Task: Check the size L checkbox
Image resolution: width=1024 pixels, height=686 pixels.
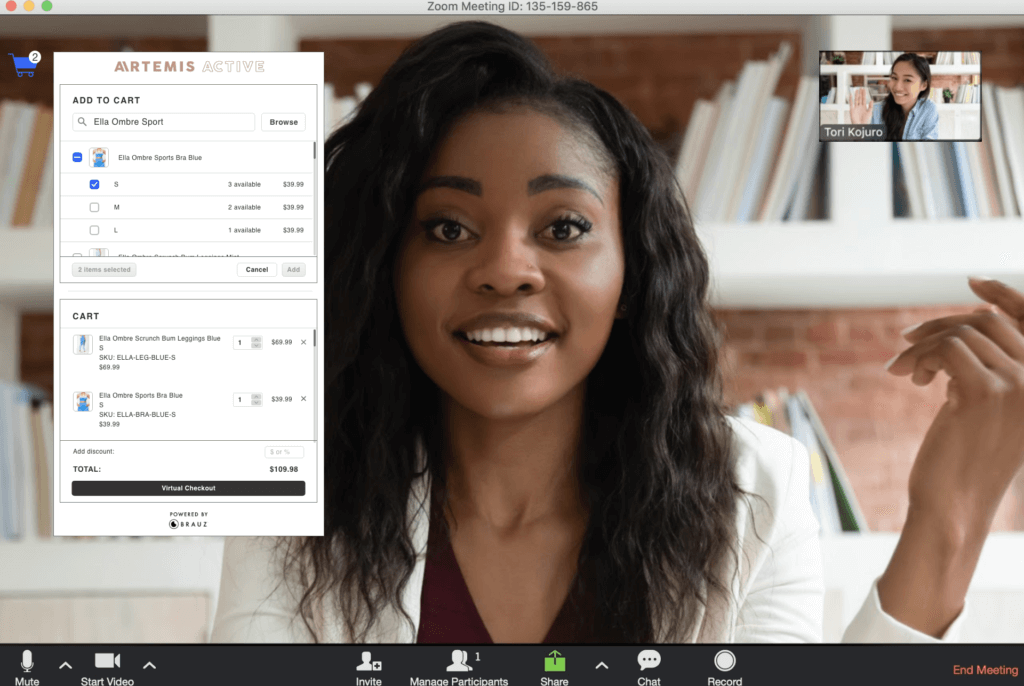Action: tap(95, 230)
